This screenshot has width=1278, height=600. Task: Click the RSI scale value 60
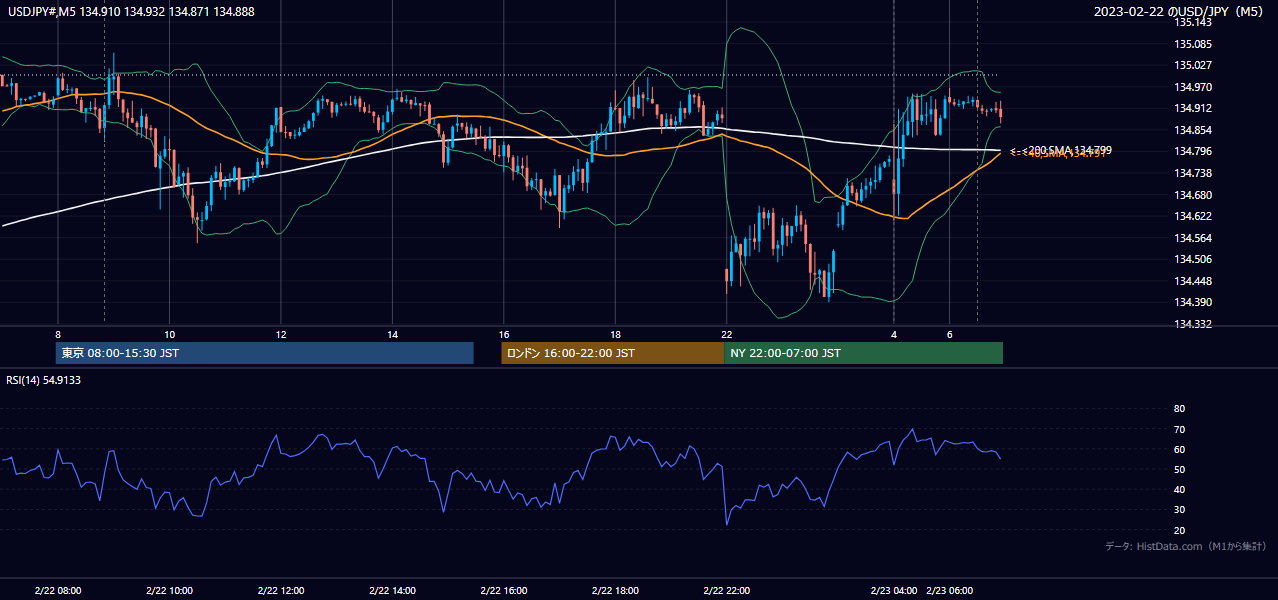(x=1179, y=449)
